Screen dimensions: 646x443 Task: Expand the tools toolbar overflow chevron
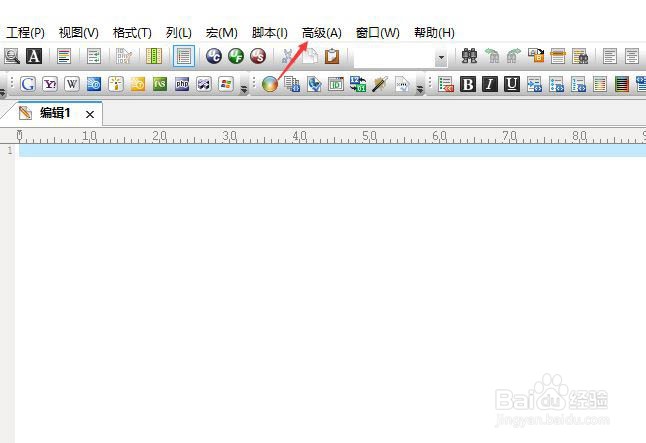point(420,89)
